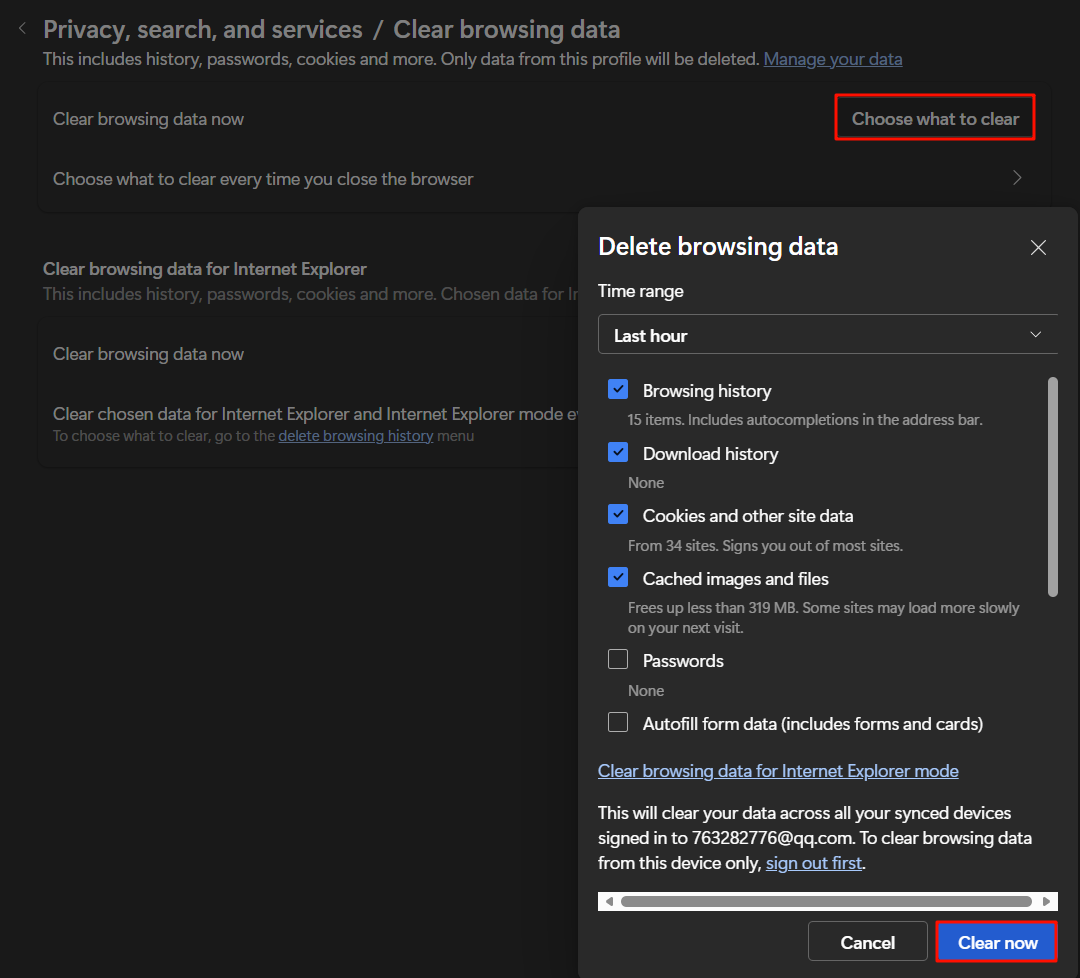Screen dimensions: 1080x978
Task: Click the sign out first link
Action: coord(813,862)
